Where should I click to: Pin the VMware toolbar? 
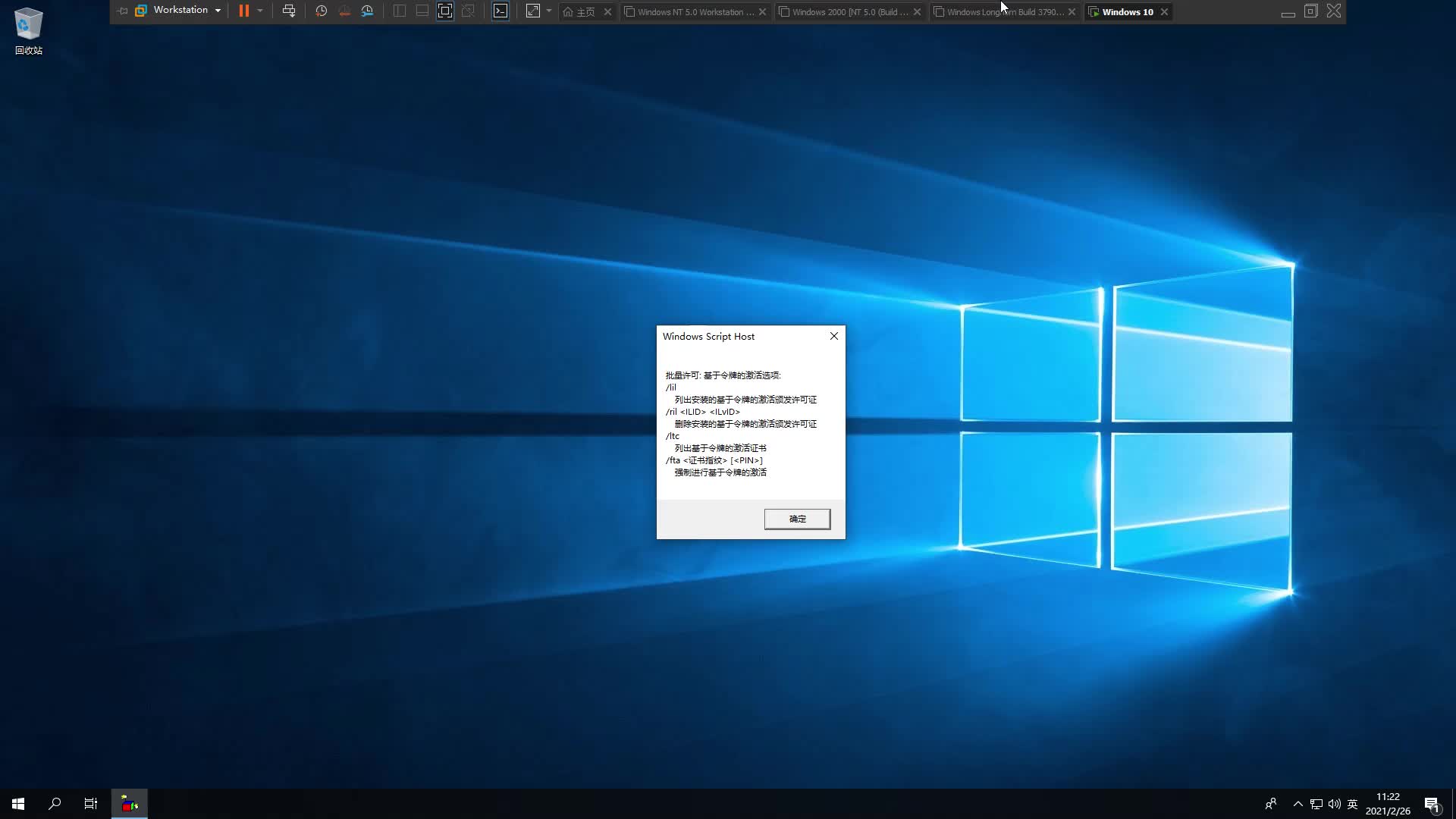121,11
